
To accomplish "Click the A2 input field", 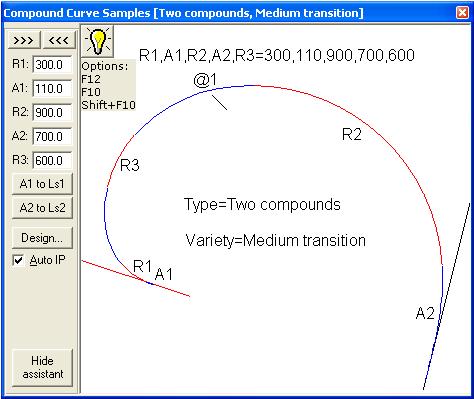I will point(53,136).
